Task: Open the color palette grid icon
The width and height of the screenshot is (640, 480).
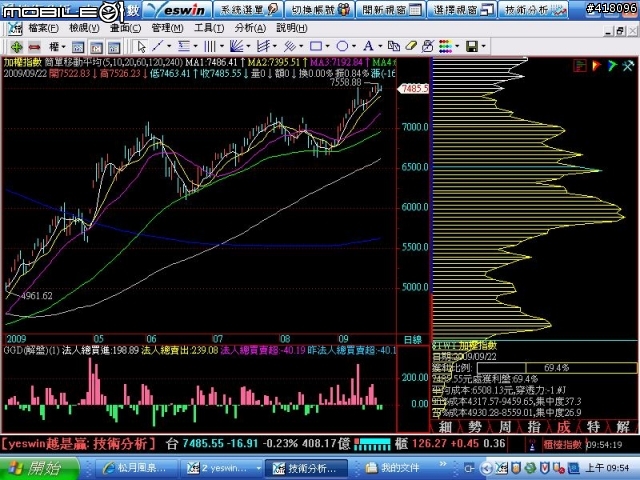Action: 445,46
